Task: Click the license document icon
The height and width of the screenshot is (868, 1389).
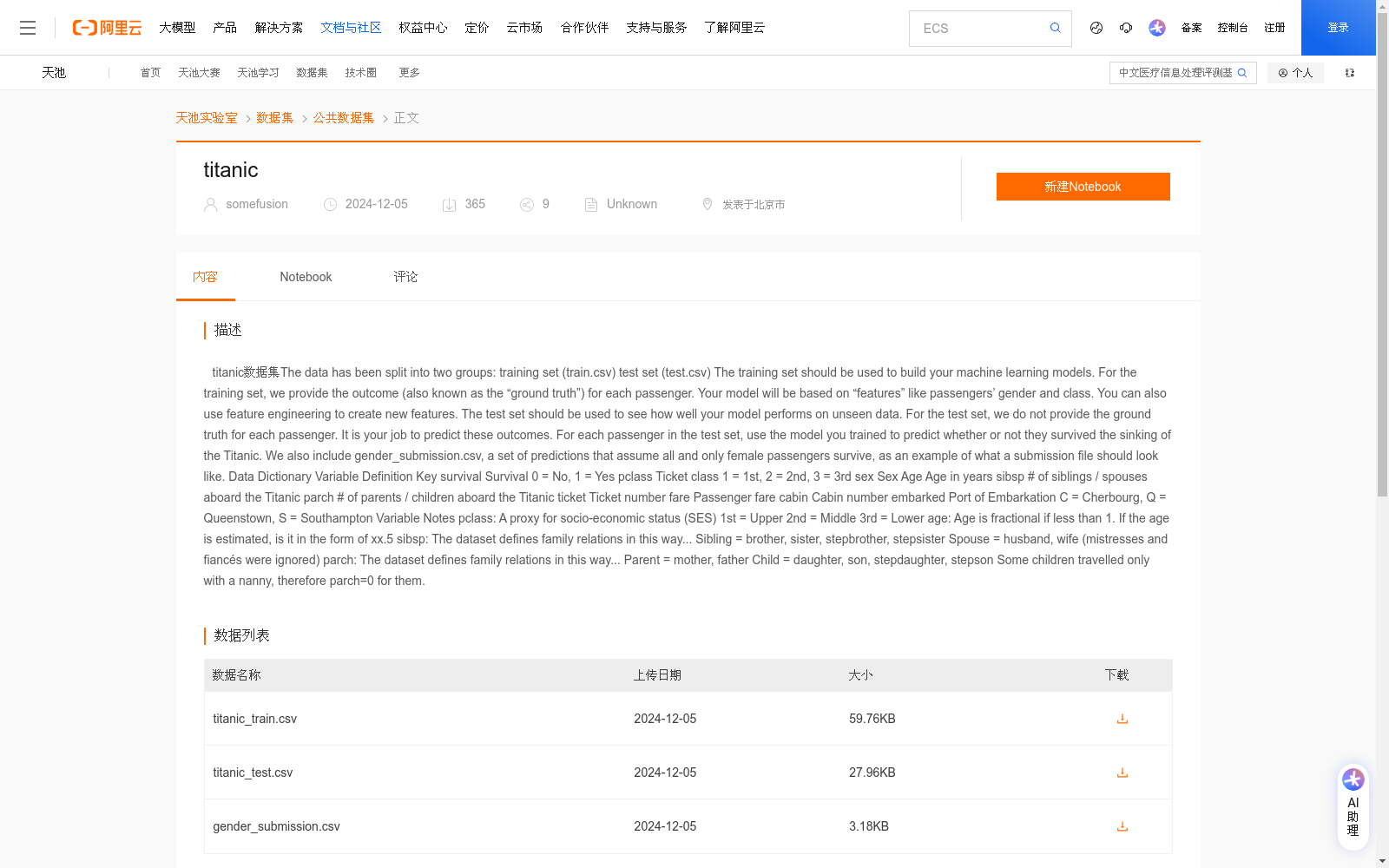Action: click(591, 205)
